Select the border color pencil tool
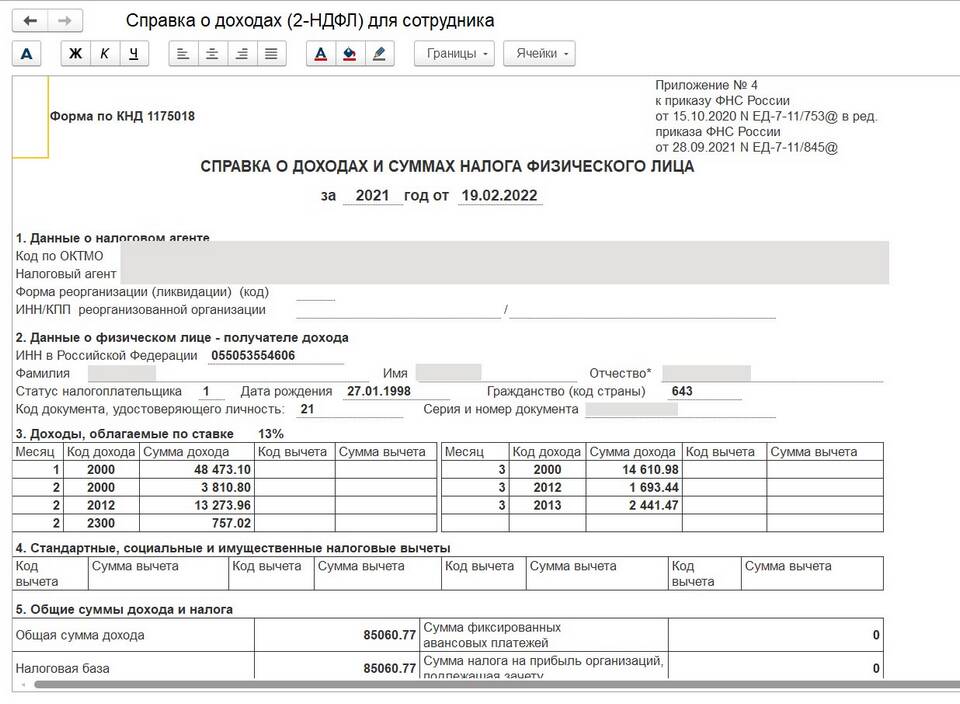Screen dimensions: 960x704 click(x=379, y=54)
